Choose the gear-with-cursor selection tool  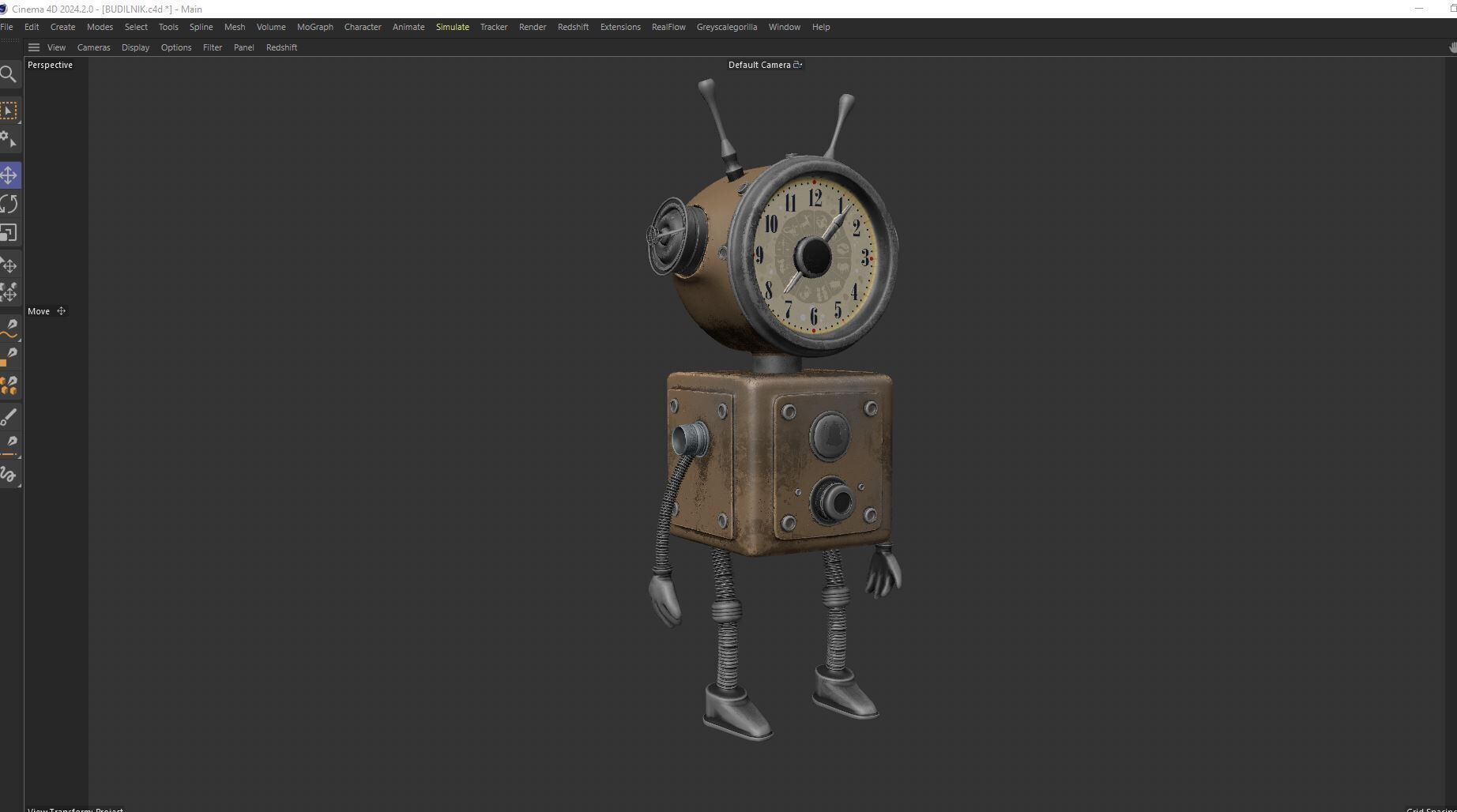pyautogui.click(x=9, y=140)
